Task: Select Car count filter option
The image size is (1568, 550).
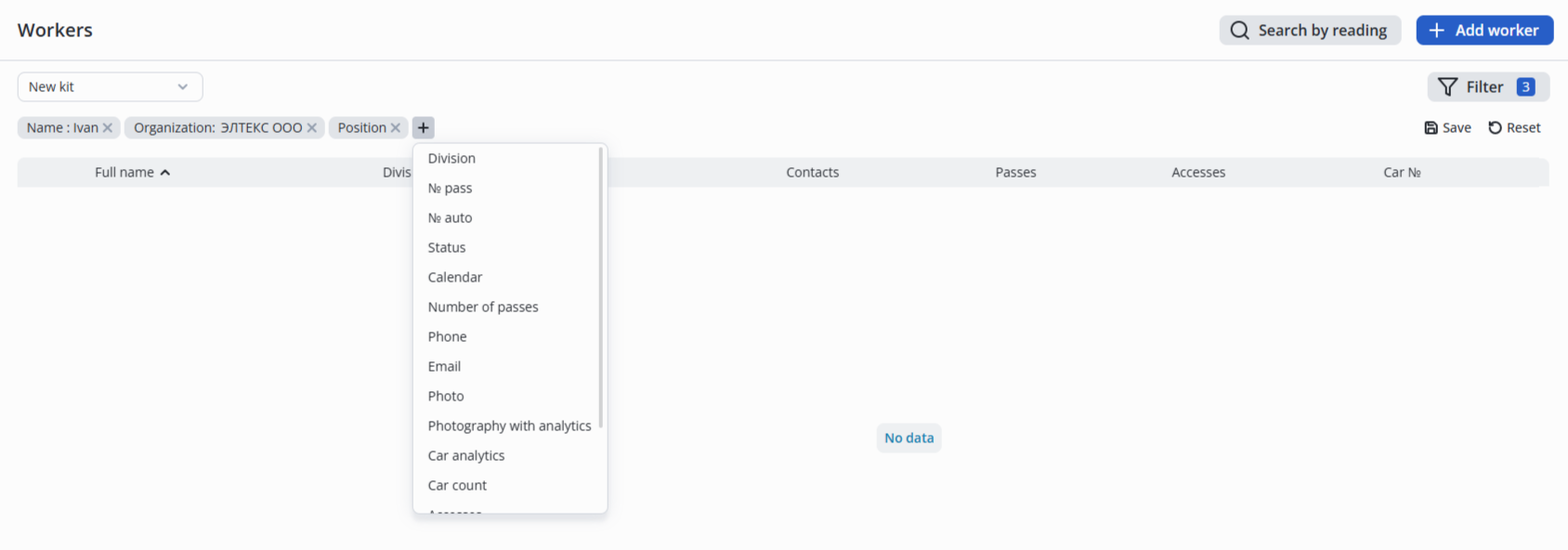Action: pyautogui.click(x=457, y=486)
